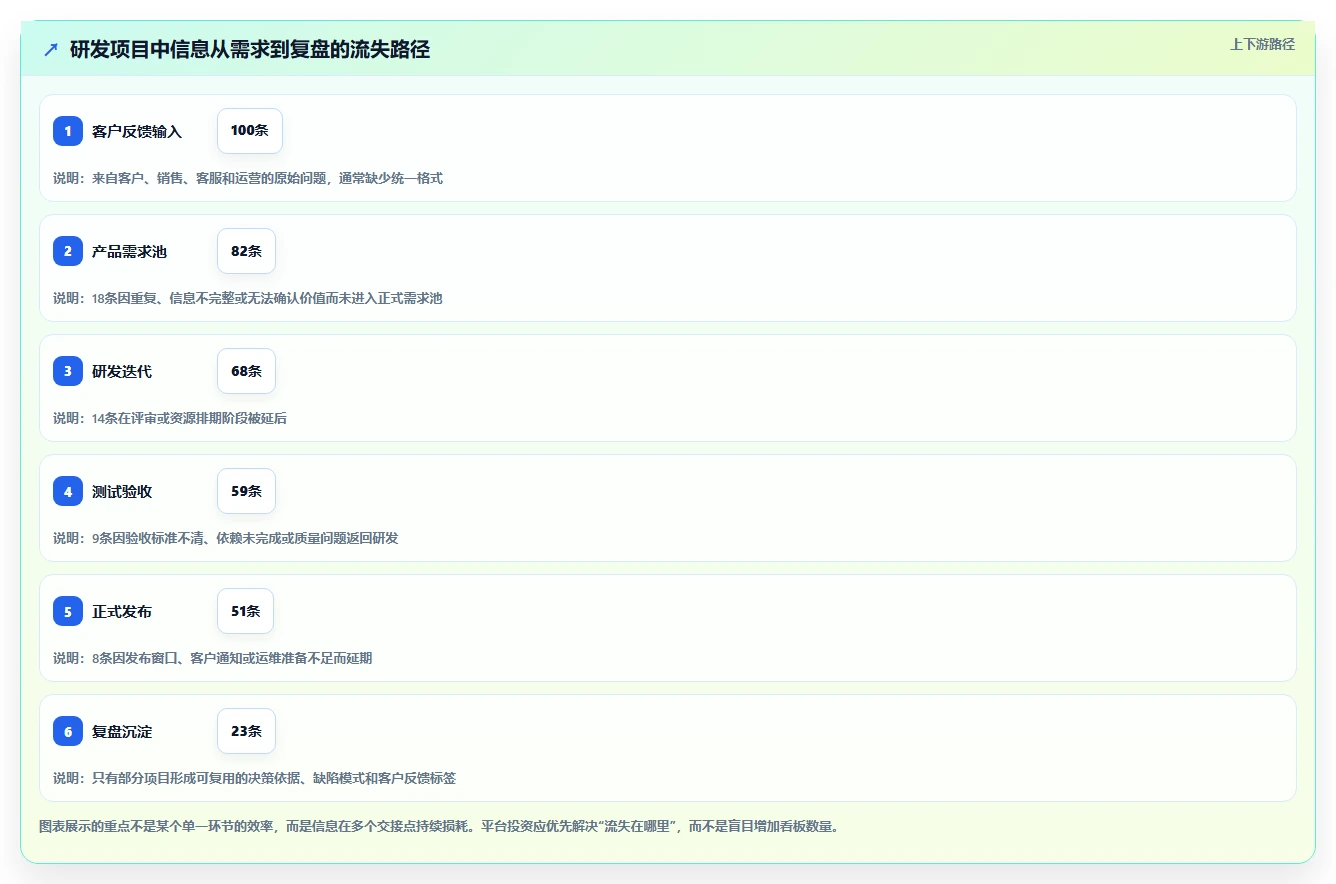
Task: Select step number badge 6
Action: click(x=68, y=731)
